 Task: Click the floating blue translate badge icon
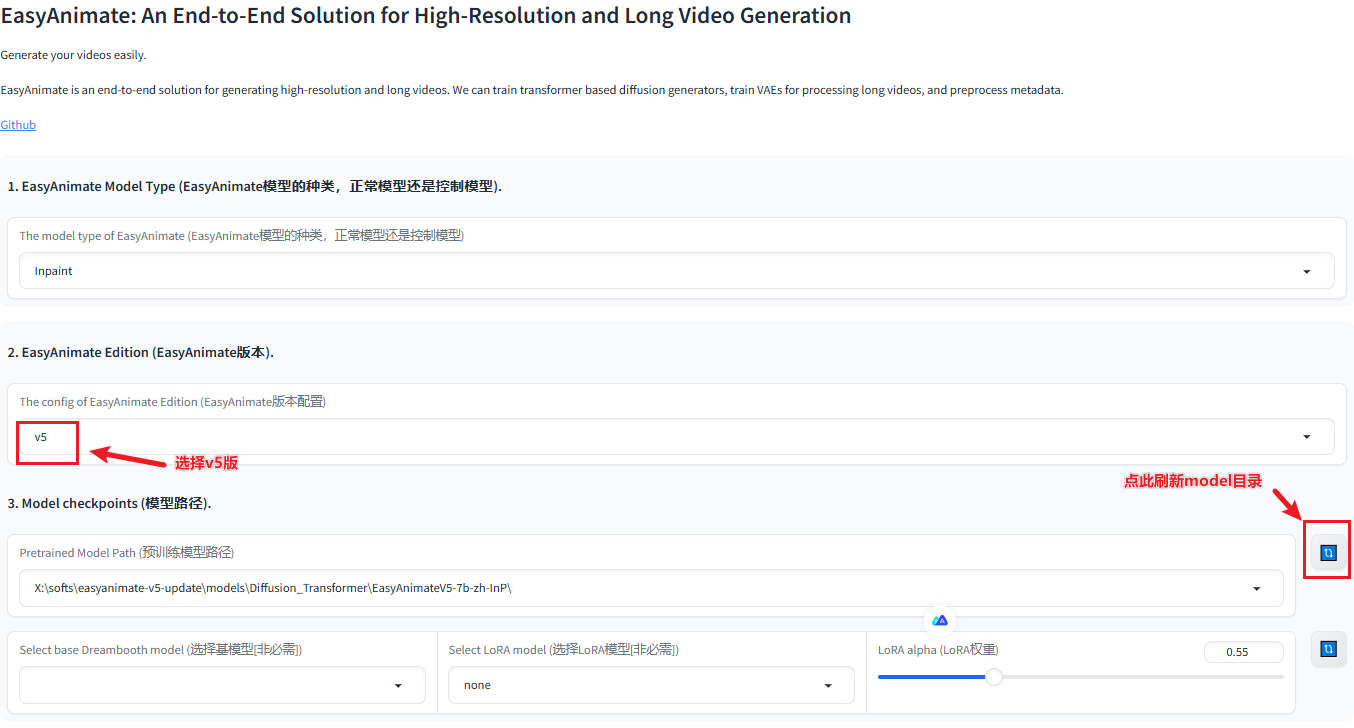[x=940, y=620]
